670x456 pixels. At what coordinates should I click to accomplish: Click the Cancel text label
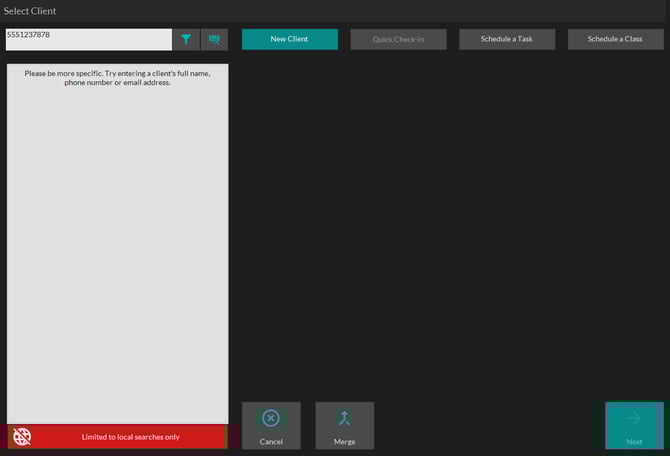(271, 441)
